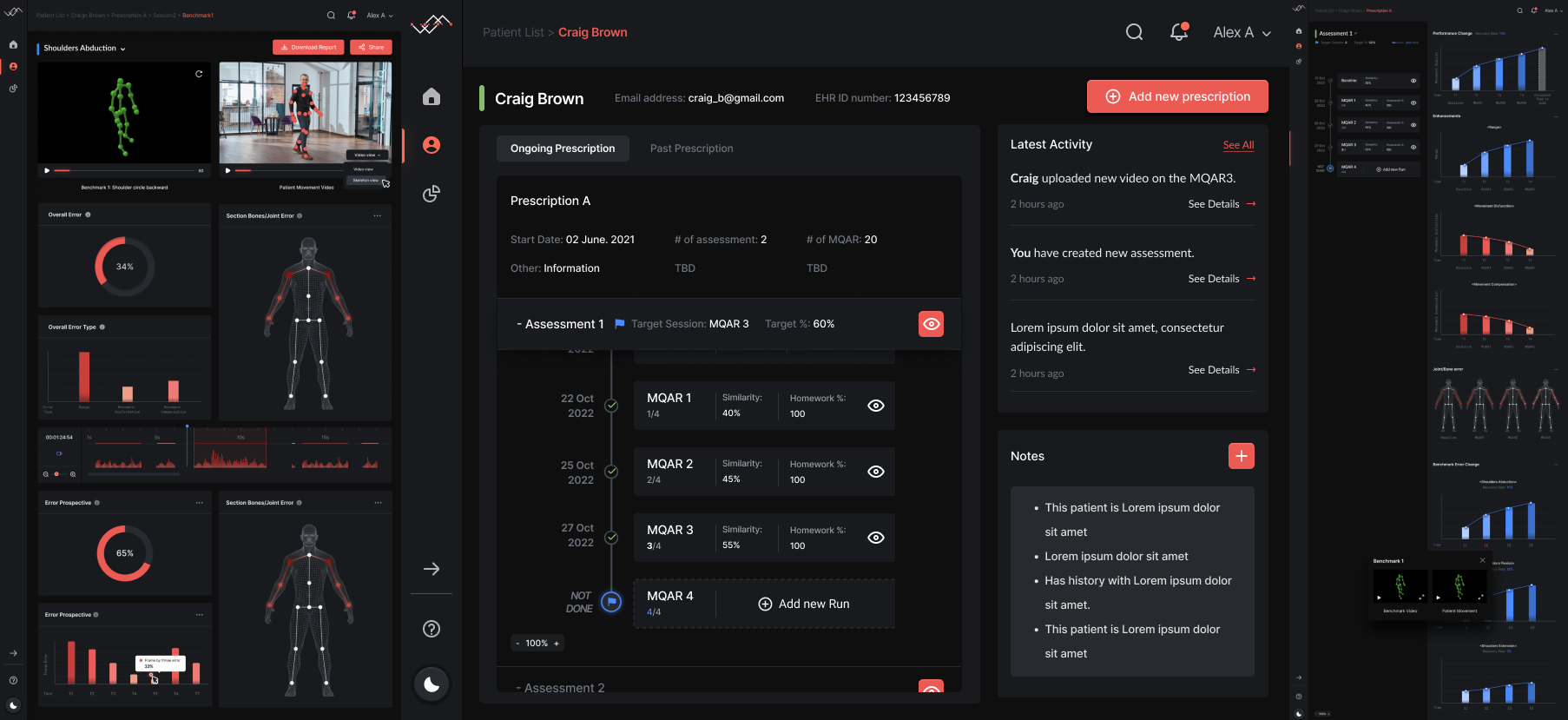The image size is (1568, 720).
Task: Open the search in the Craig Brown panel
Action: 1134,32
